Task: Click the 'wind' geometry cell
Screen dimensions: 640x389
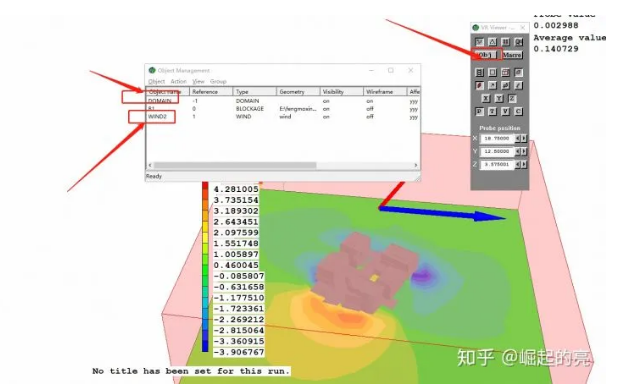Action: tap(285, 116)
